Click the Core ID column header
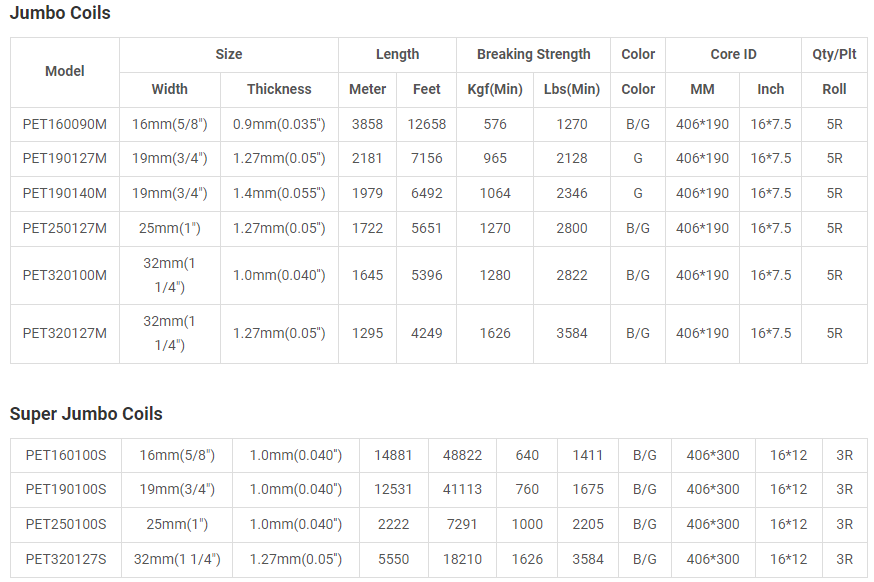Screen dimensions: 874x582 pyautogui.click(x=733, y=54)
